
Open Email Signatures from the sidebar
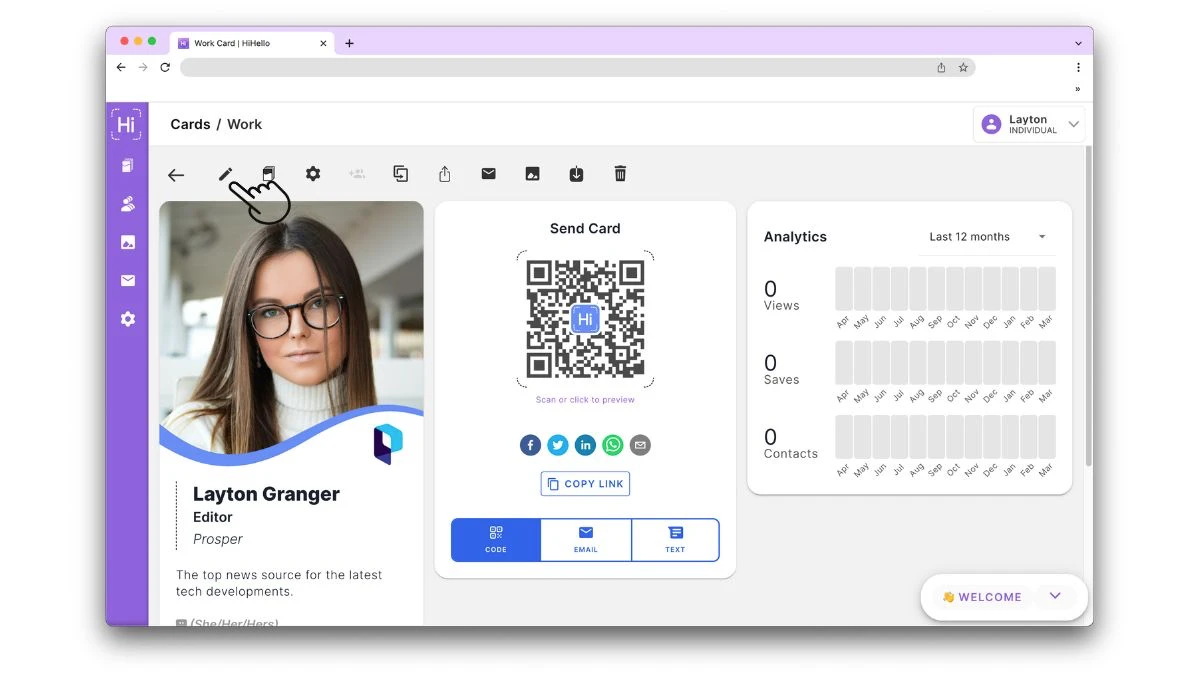(127, 280)
